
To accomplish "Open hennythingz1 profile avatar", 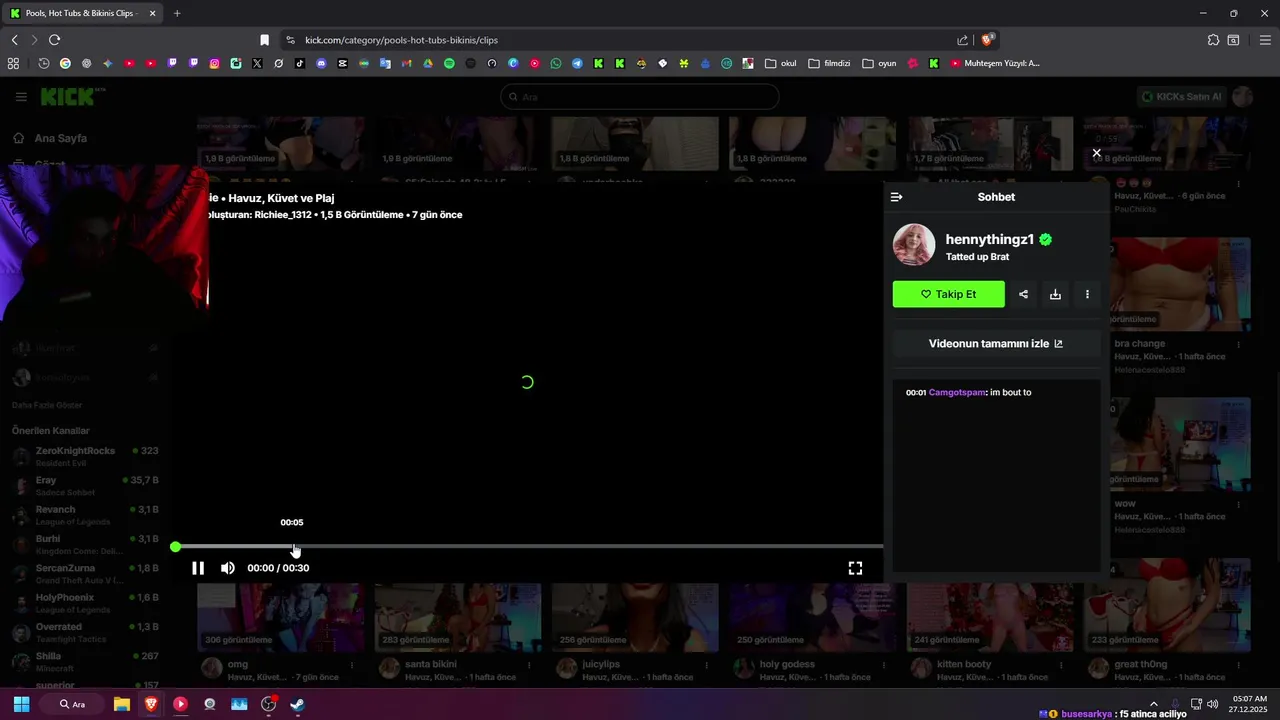I will point(914,245).
